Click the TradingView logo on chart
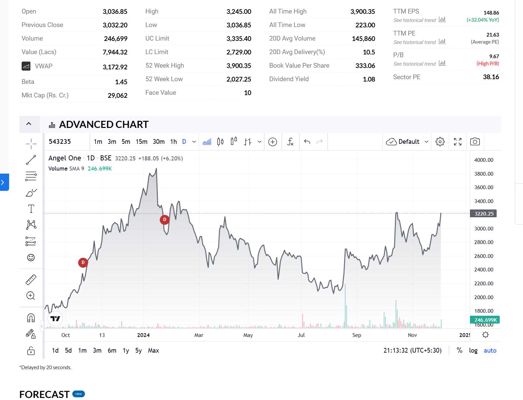The width and height of the screenshot is (523, 400). [55, 319]
